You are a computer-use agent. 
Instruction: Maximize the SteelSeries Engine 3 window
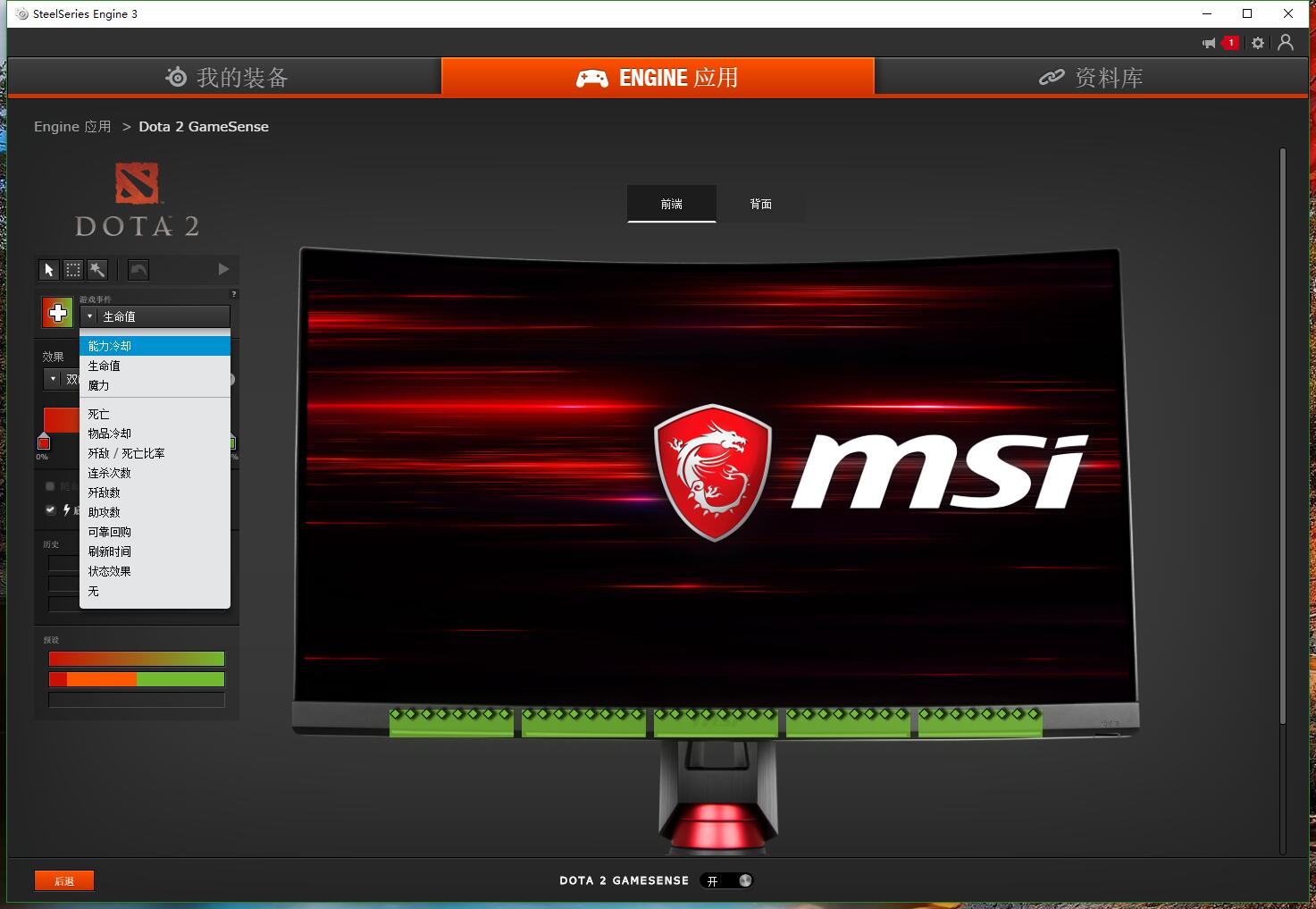tap(1247, 13)
